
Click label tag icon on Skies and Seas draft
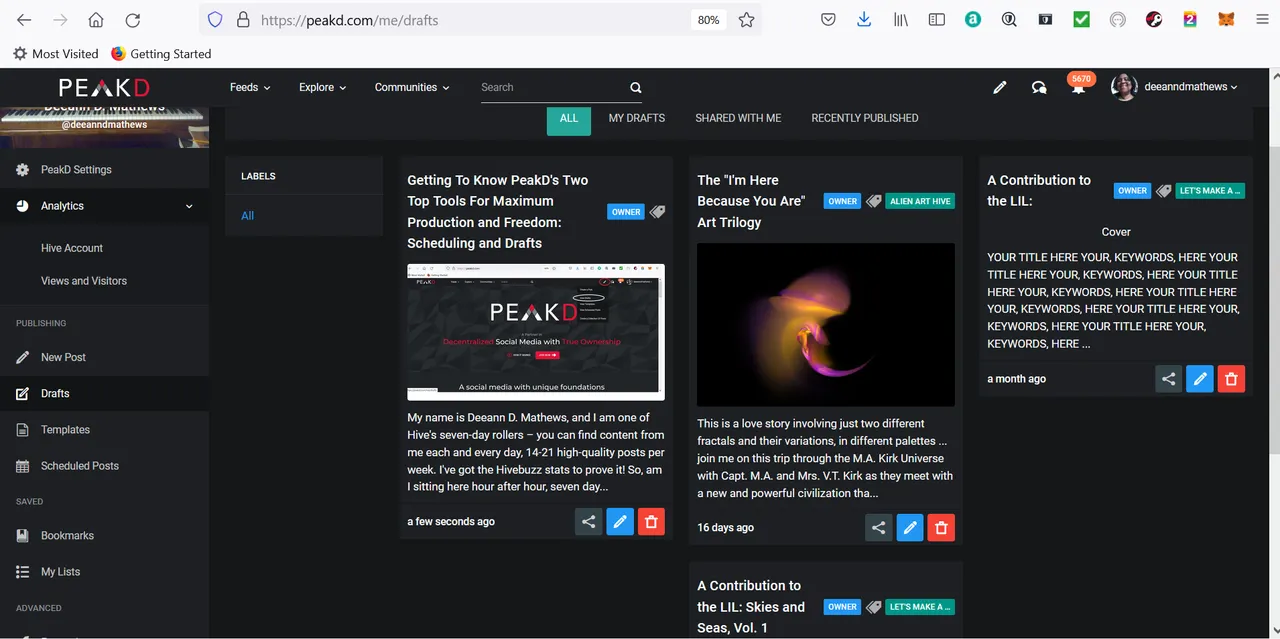point(873,607)
